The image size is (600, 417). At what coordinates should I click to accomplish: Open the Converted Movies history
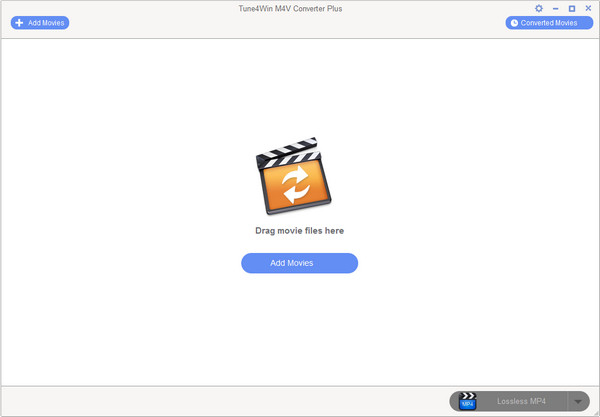549,23
